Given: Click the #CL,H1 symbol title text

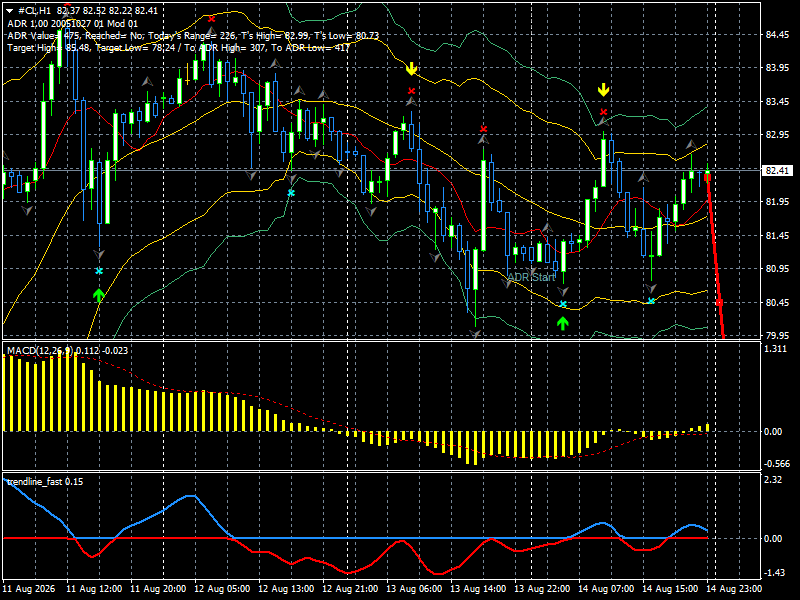Looking at the screenshot, I should [x=35, y=11].
